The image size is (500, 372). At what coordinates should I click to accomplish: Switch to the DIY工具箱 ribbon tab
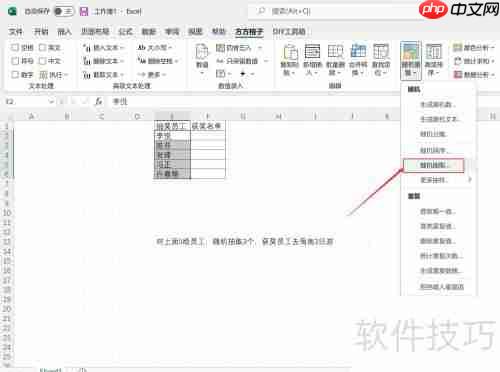click(289, 32)
